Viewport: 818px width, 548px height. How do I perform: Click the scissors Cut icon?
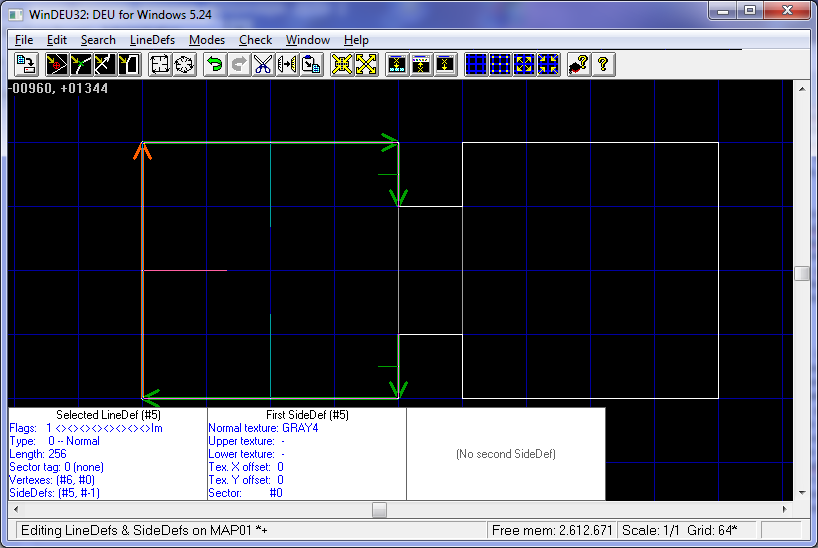pos(263,65)
